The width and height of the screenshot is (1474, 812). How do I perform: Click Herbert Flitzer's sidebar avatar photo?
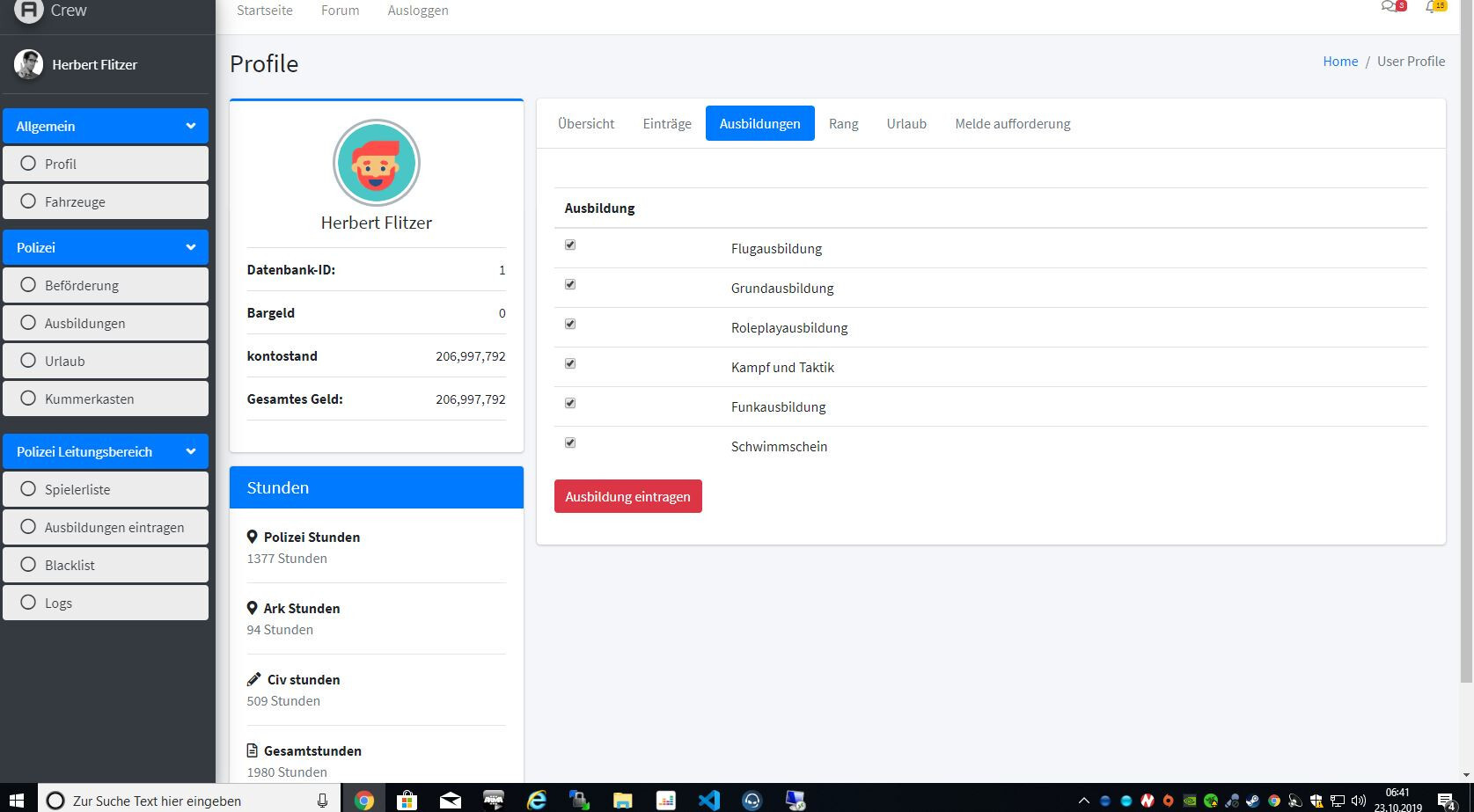pos(29,64)
